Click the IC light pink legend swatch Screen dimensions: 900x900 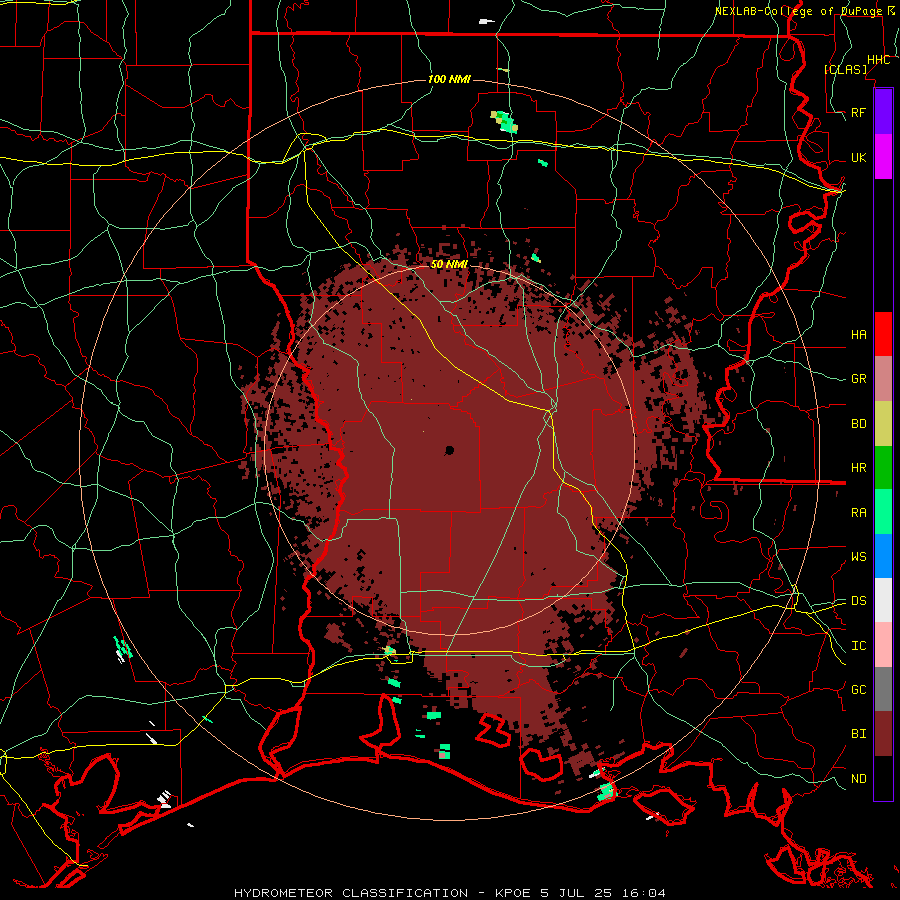(x=883, y=645)
